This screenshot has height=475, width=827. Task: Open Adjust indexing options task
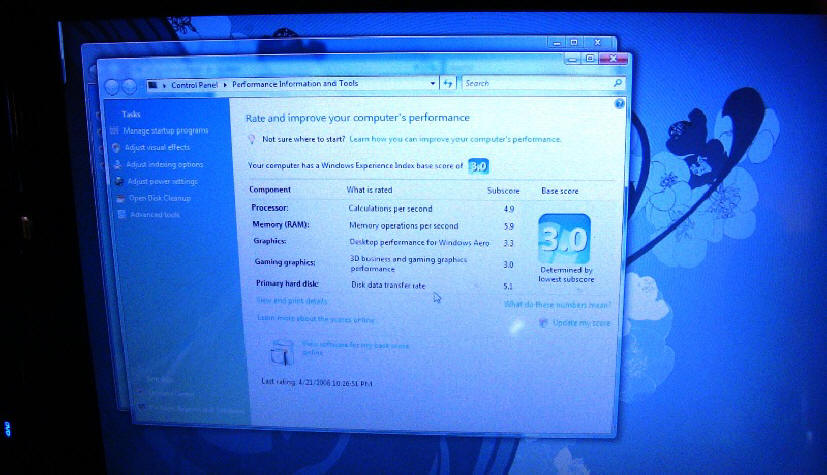pos(165,164)
